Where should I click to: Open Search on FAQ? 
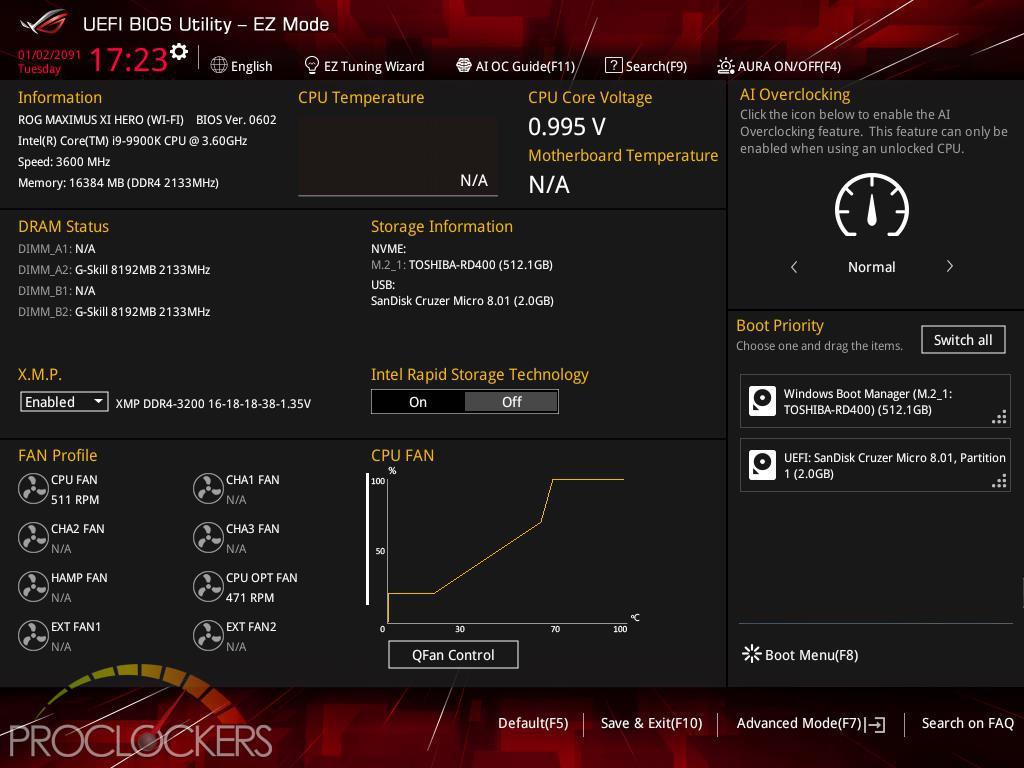click(967, 723)
